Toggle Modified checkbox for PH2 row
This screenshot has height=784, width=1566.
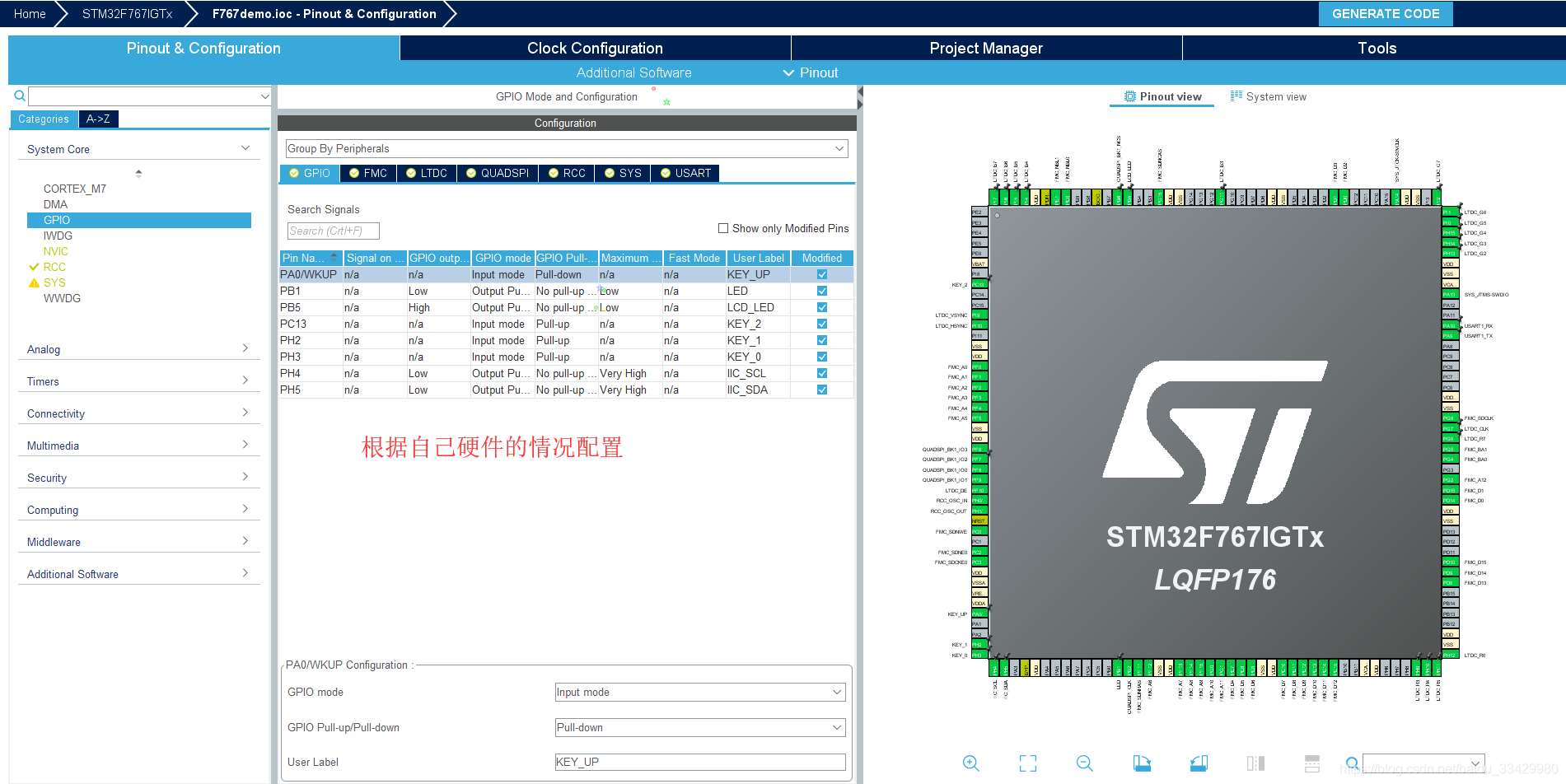[x=822, y=340]
